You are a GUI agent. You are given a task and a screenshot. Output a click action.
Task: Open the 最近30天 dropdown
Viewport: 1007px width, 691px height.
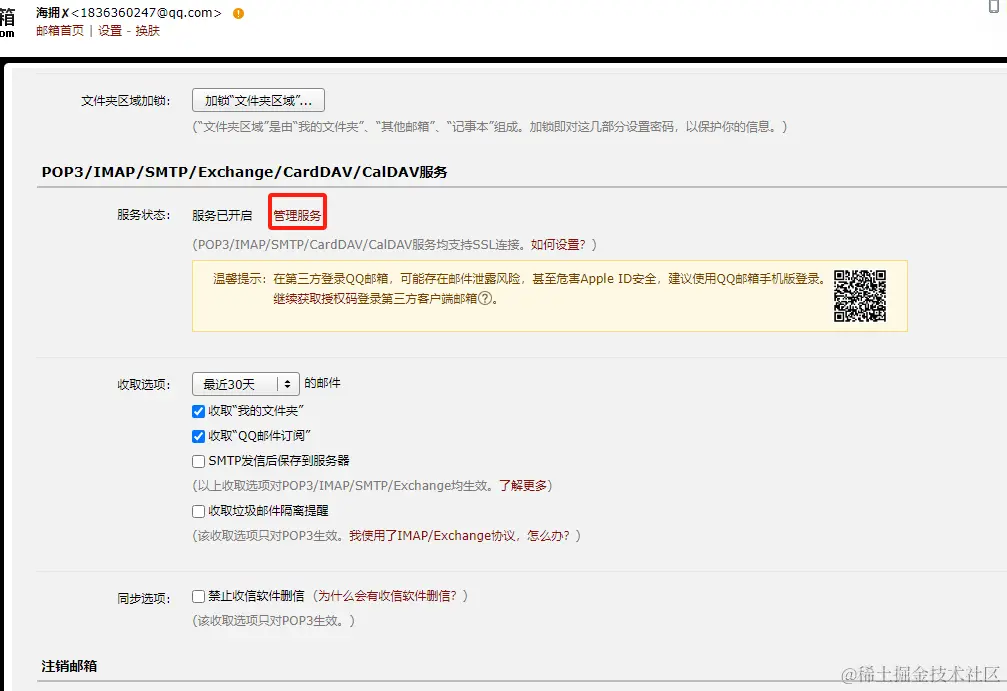[x=245, y=384]
